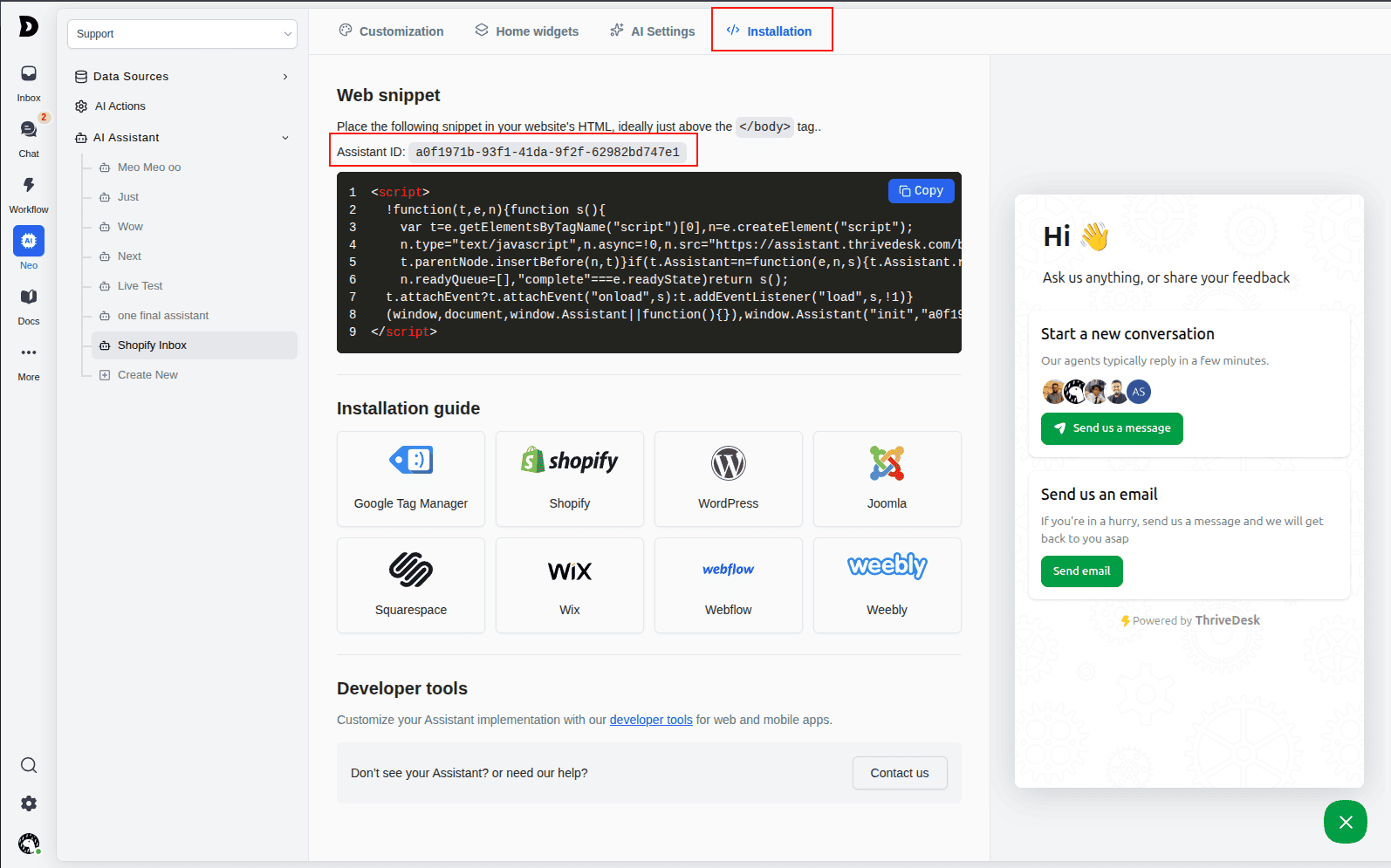The height and width of the screenshot is (868, 1391).
Task: Open the settings gear icon
Action: coord(29,803)
